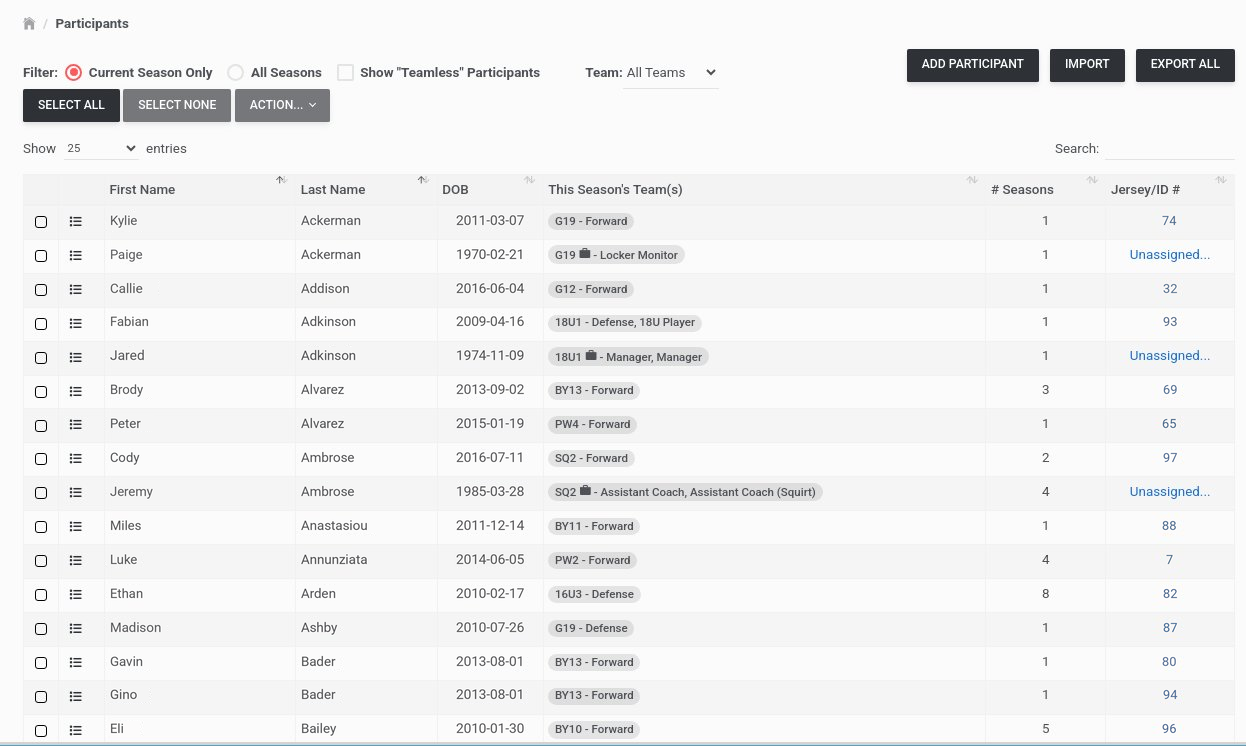This screenshot has height=746, width=1246.
Task: Open row menu icon for Paige Ackerman
Action: pos(75,255)
